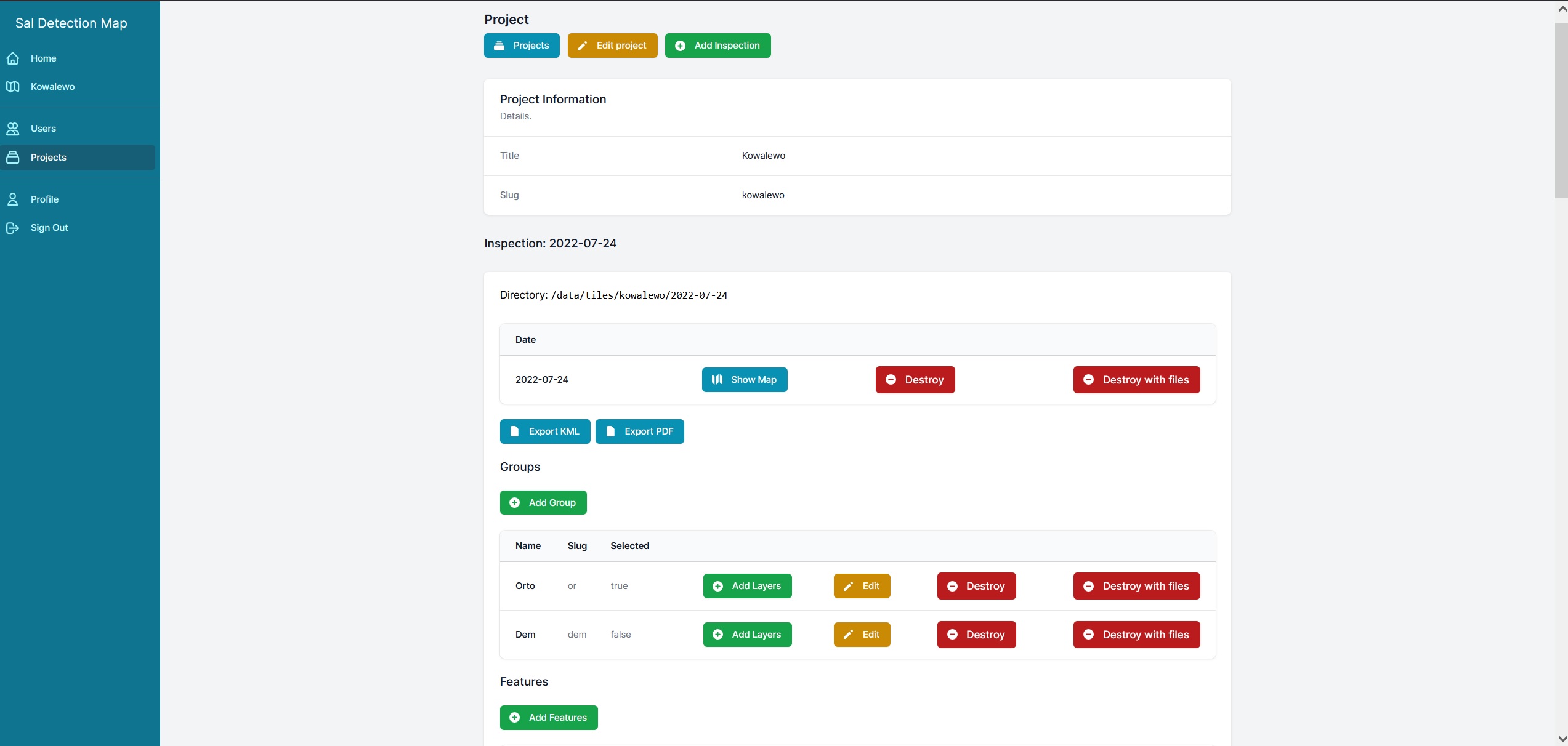This screenshot has height=746, width=1568.
Task: Click the Show Map button label
Action: coord(754,380)
